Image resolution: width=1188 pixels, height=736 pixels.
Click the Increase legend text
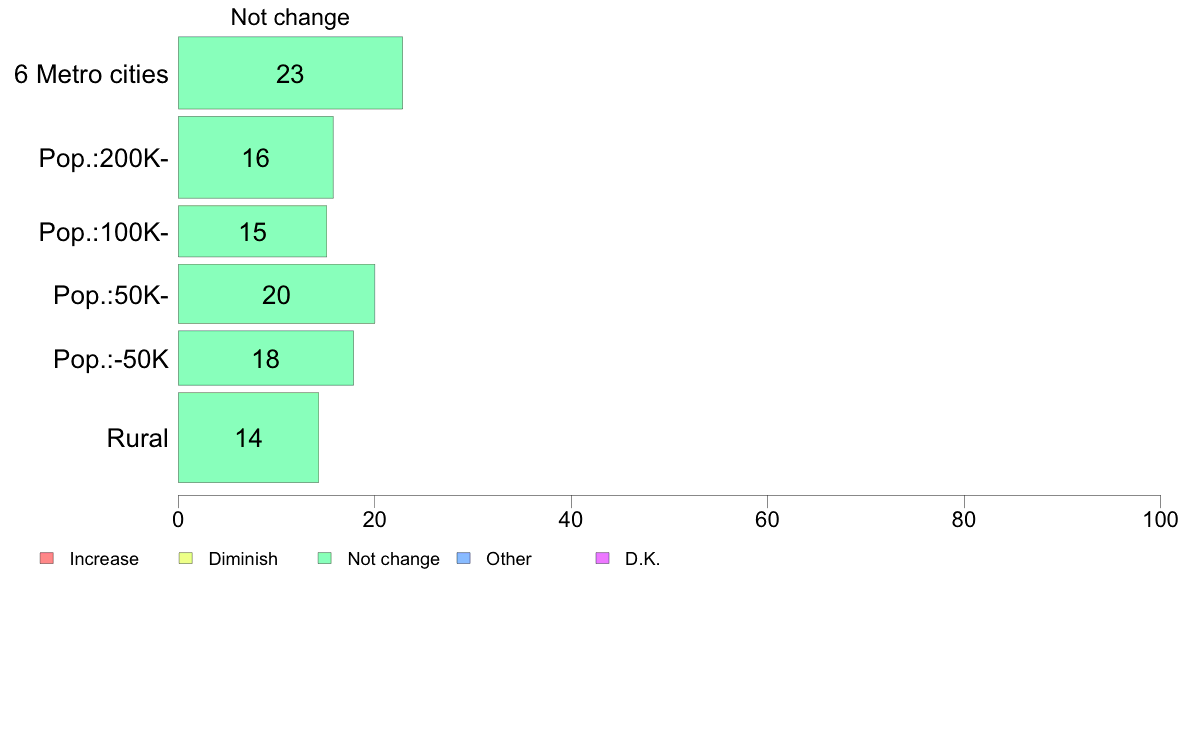104,559
